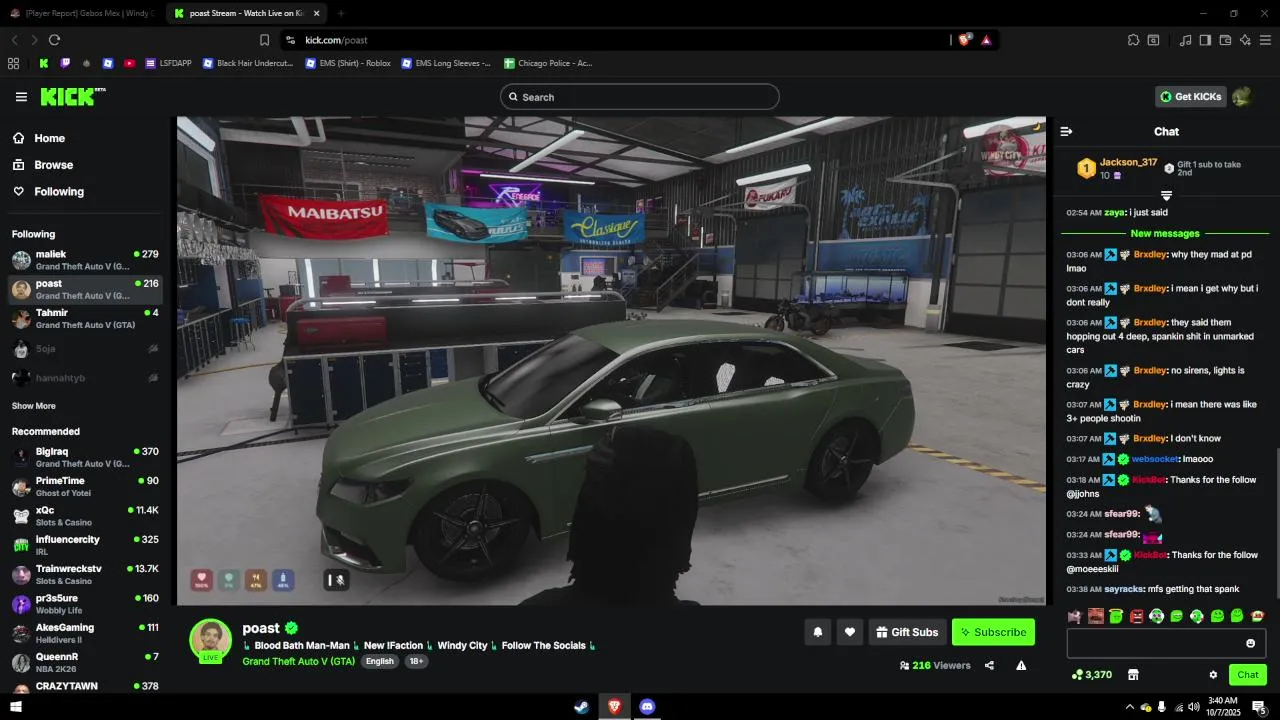
Task: Open LSFDAPP bookmark
Action: (x=168, y=63)
